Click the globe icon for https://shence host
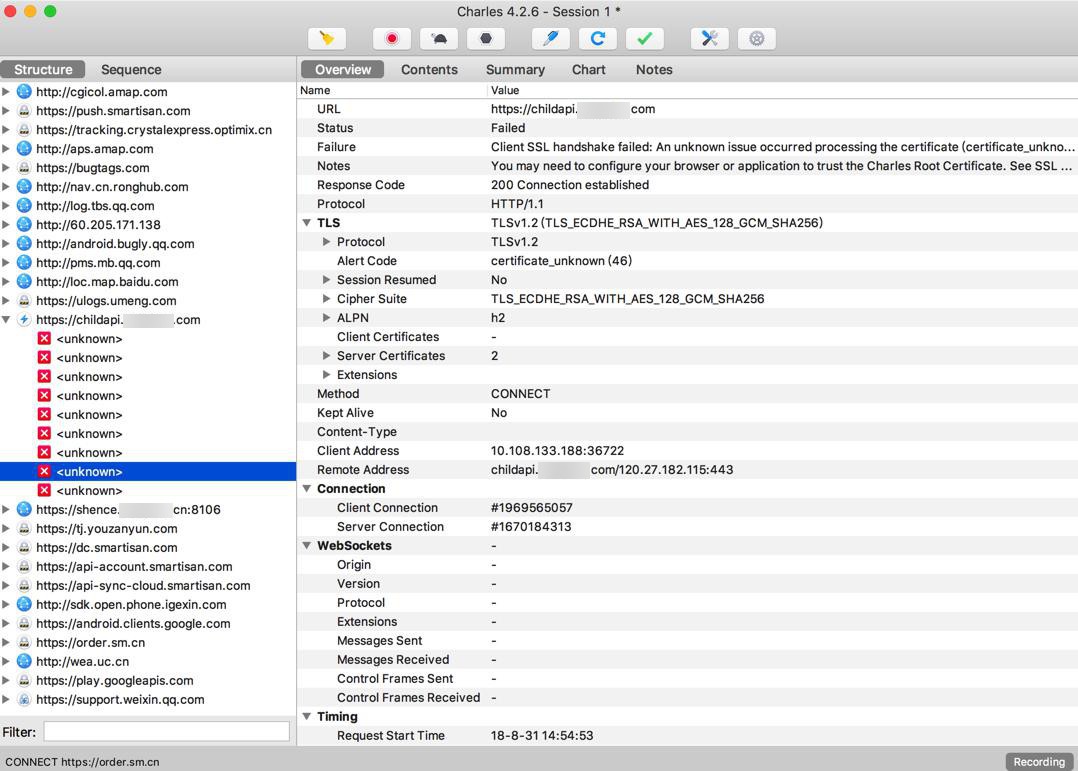This screenshot has width=1078, height=771. coord(24,510)
